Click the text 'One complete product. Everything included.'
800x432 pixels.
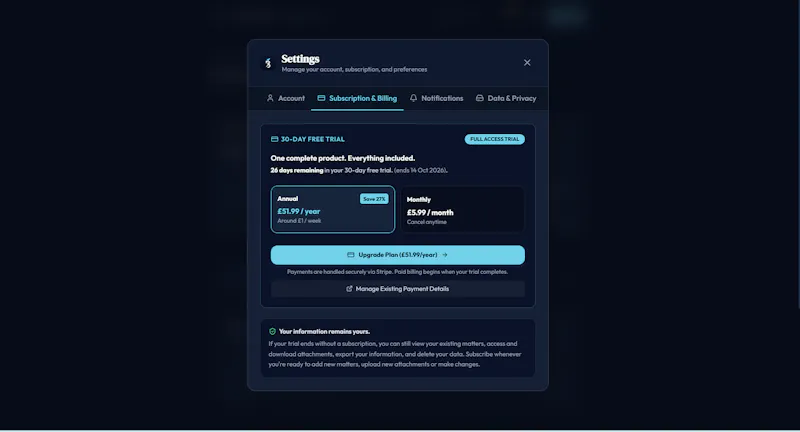point(343,158)
